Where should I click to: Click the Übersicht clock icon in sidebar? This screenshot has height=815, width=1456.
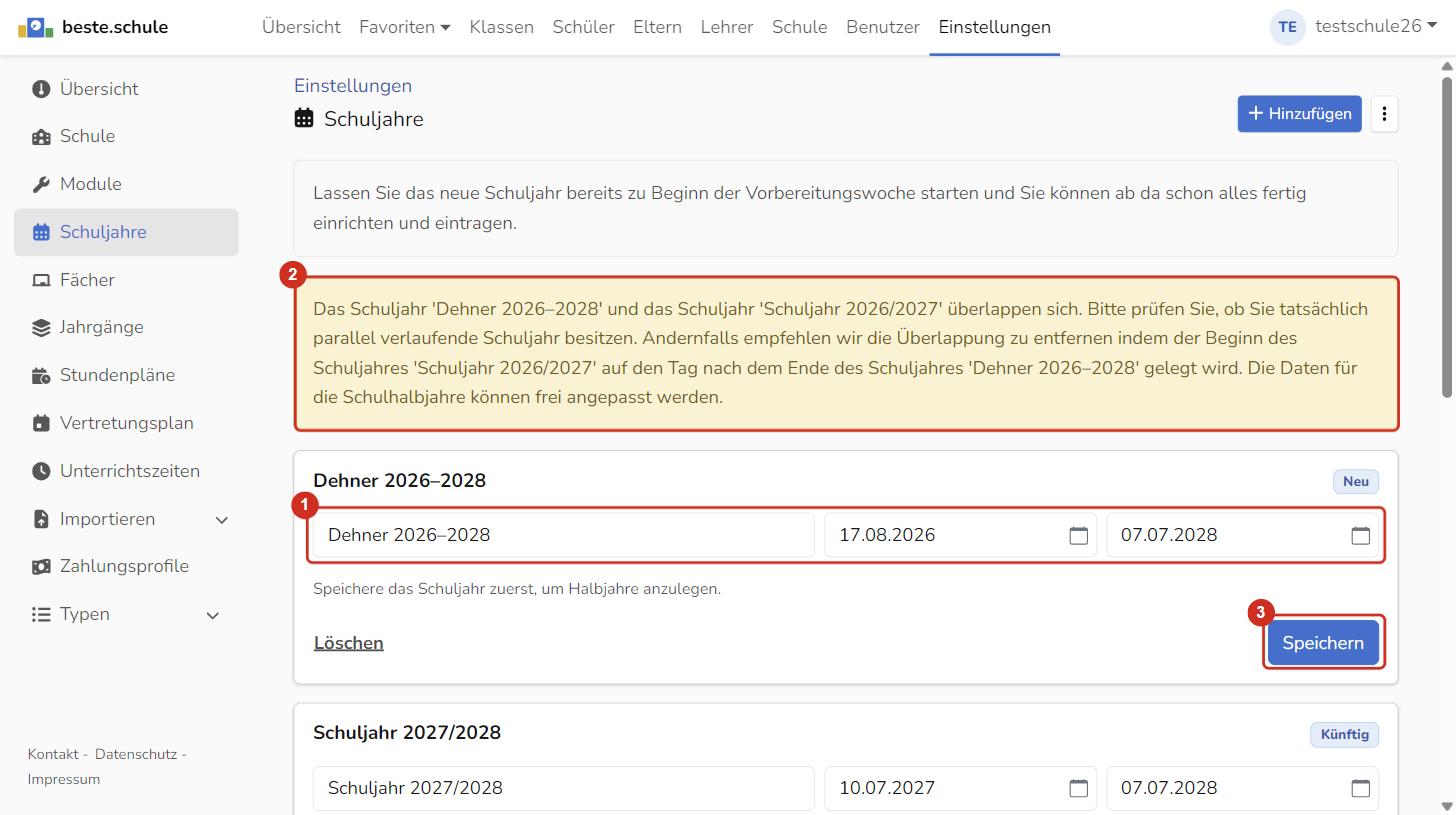point(41,89)
